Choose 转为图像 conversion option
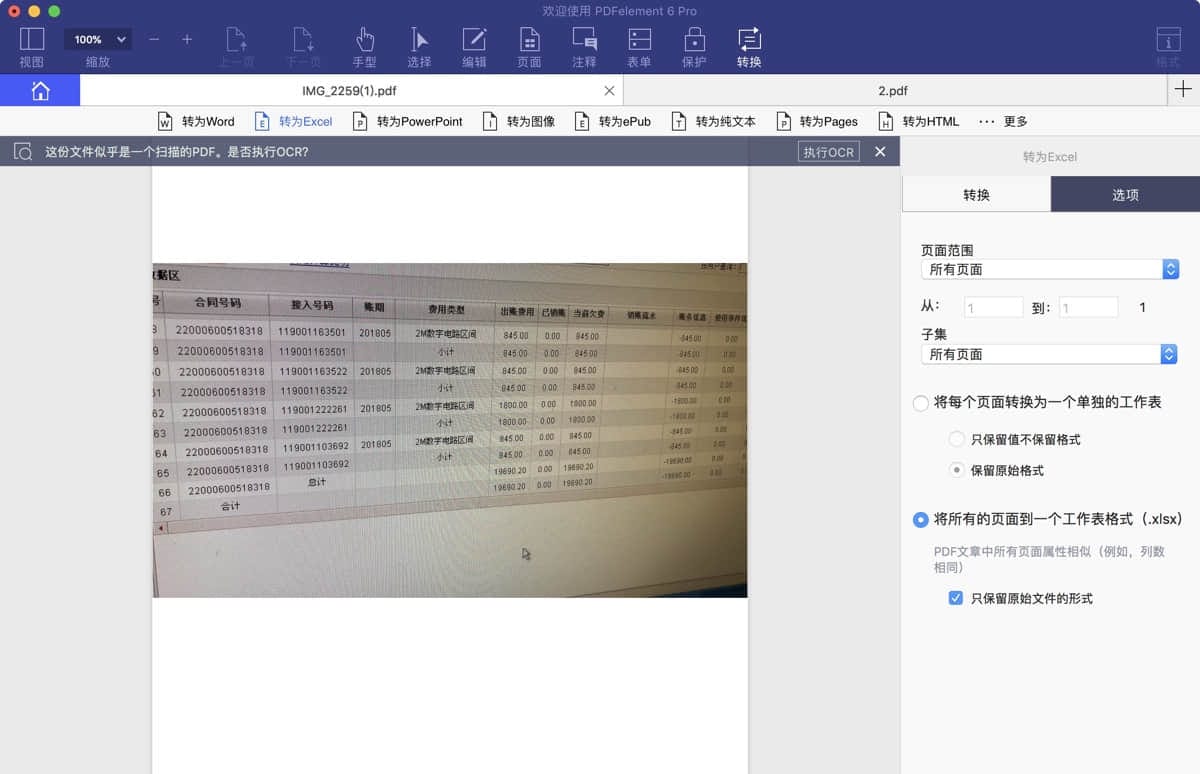This screenshot has width=1200, height=774. point(518,121)
